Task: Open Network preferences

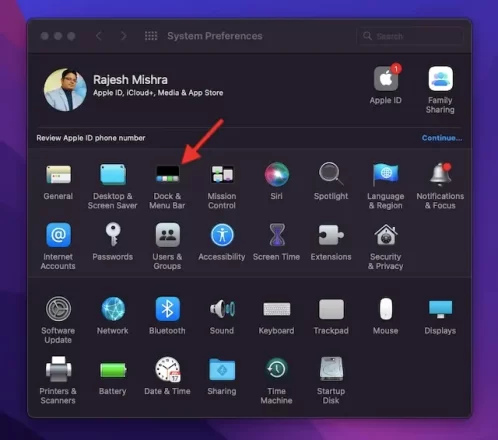Action: 113,309
